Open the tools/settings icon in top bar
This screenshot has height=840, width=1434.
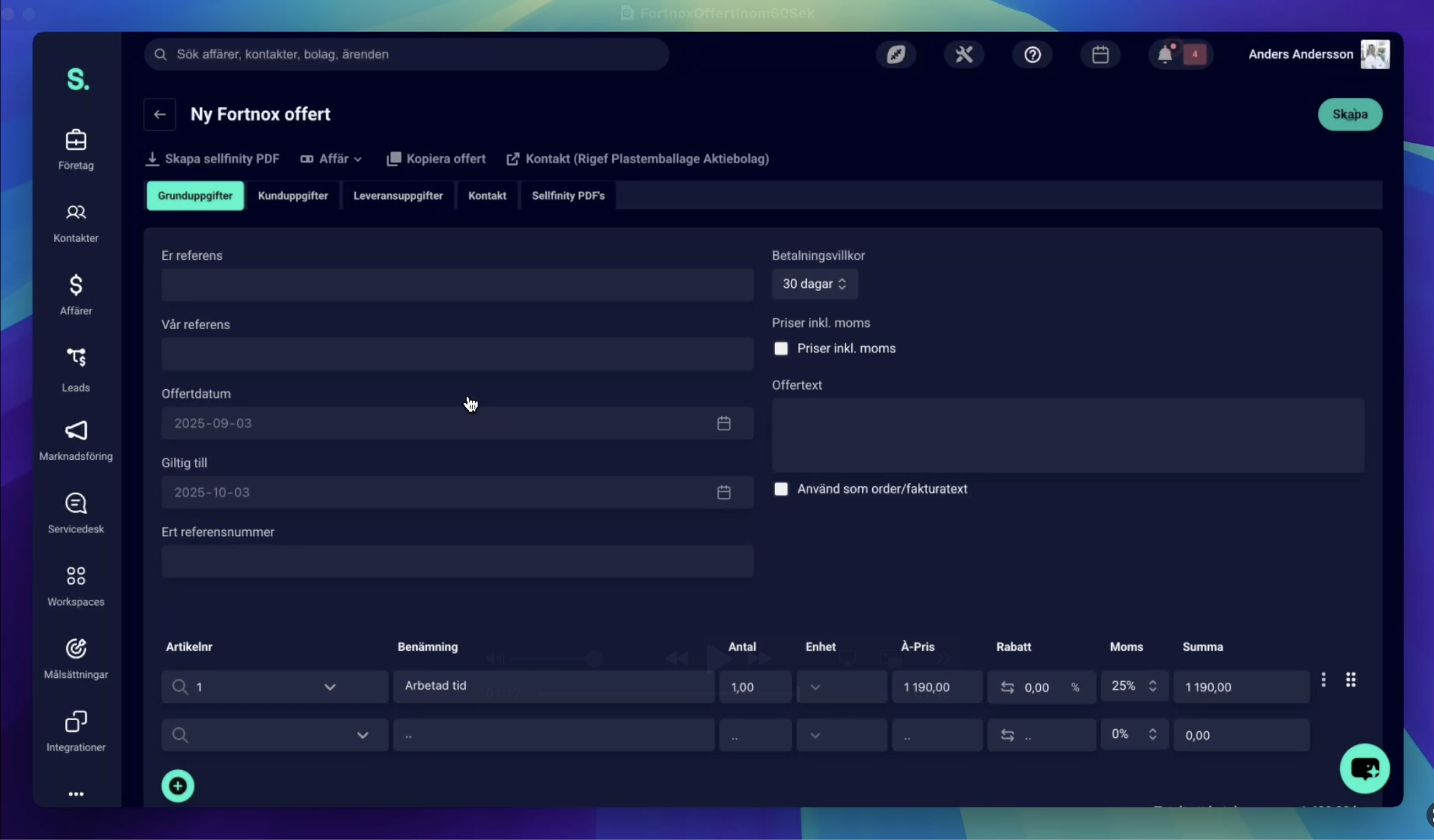coord(964,54)
